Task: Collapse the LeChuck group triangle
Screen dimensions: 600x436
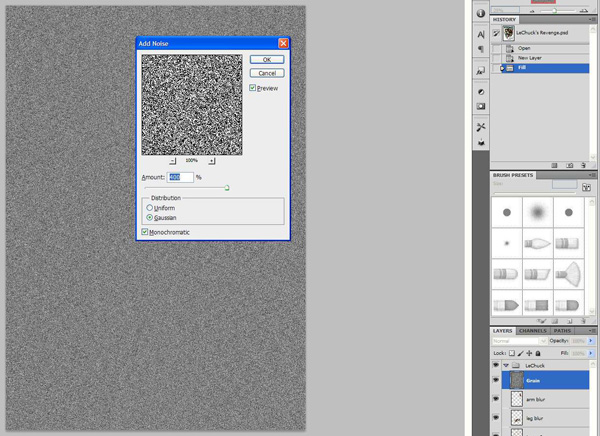Action: click(506, 365)
